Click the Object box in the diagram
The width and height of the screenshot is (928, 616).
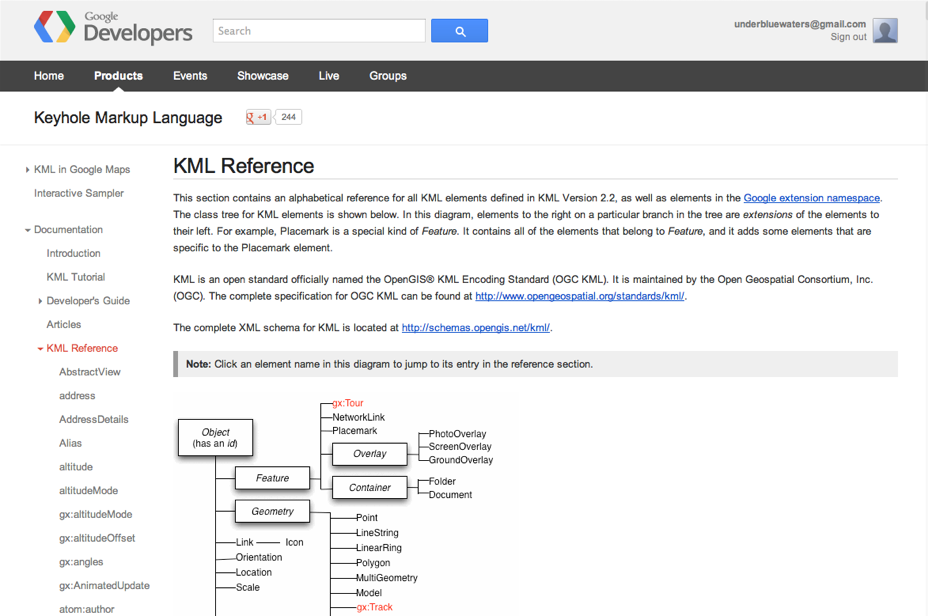click(x=215, y=437)
